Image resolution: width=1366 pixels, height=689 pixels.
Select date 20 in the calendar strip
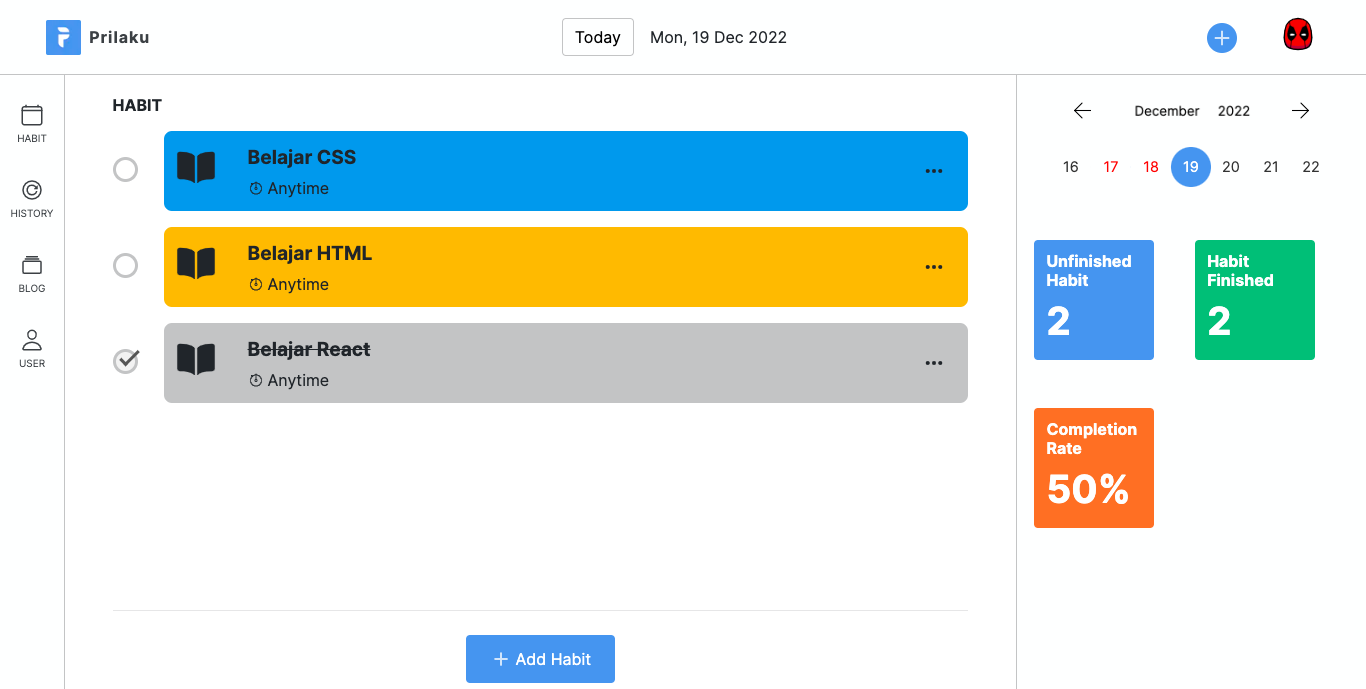[x=1231, y=167]
